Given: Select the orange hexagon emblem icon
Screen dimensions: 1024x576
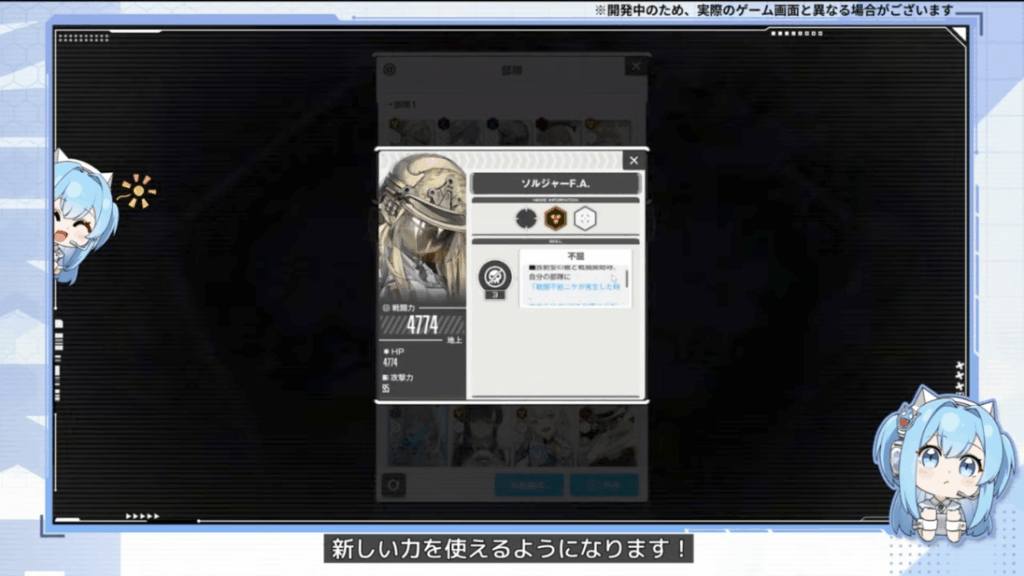Looking at the screenshot, I should click(x=556, y=219).
